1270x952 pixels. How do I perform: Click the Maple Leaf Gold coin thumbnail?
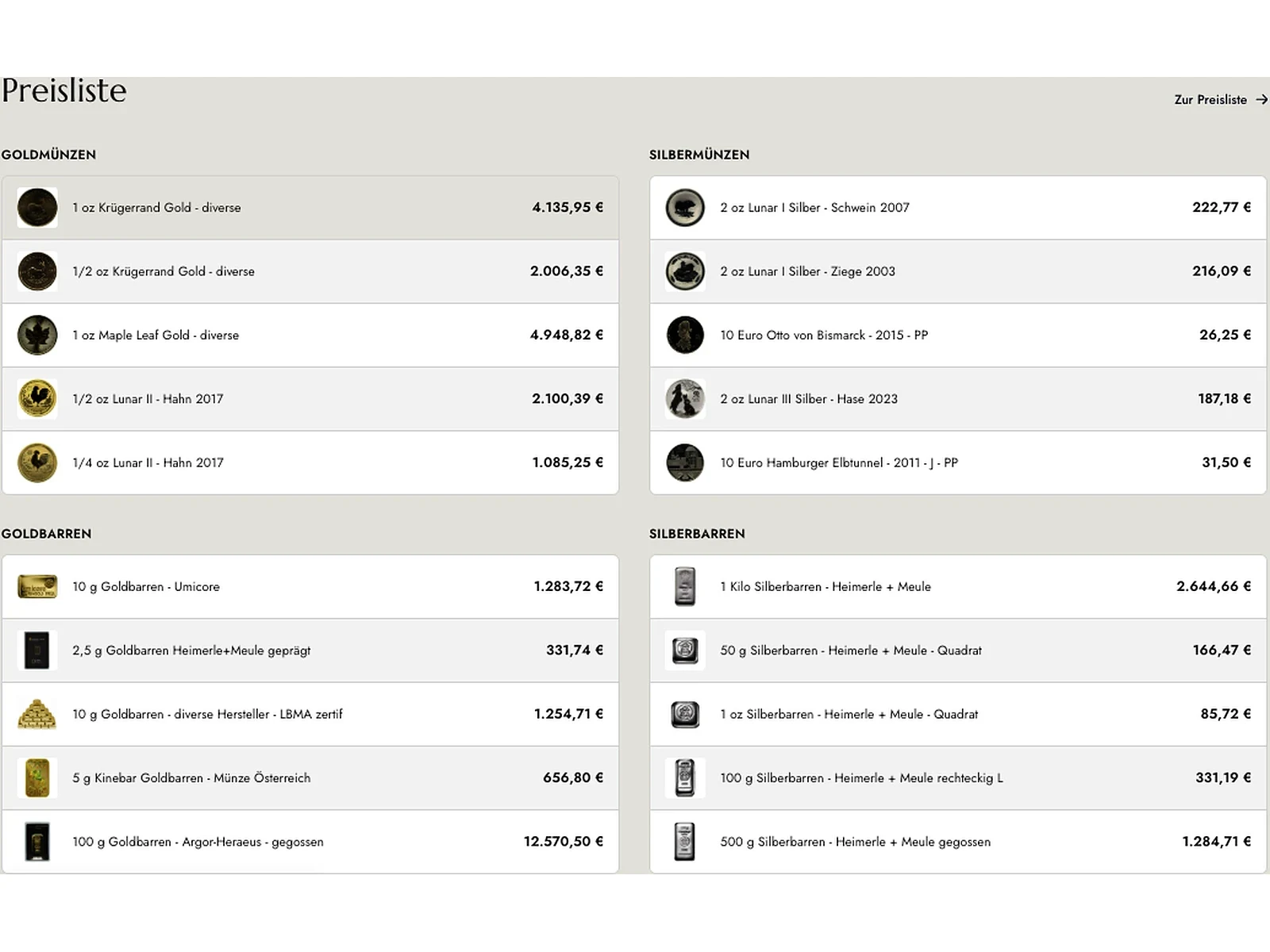coord(37,335)
